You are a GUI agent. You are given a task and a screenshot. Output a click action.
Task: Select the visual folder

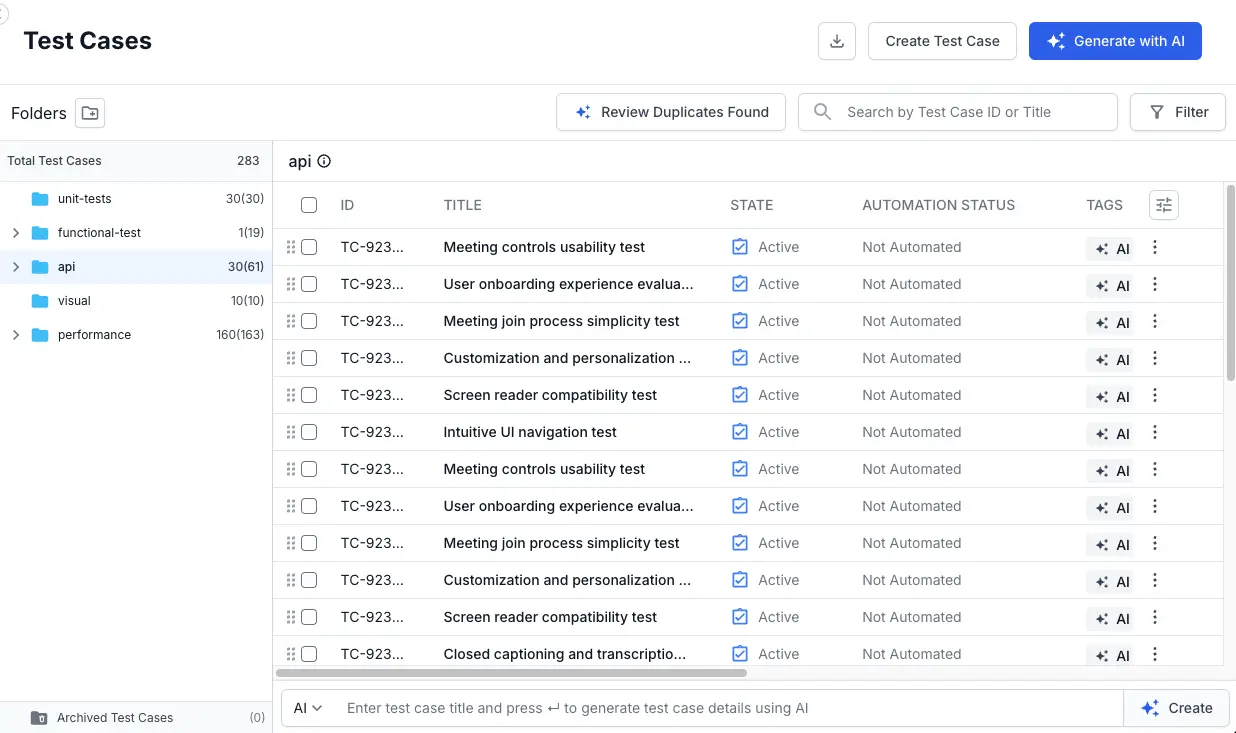tap(136, 301)
